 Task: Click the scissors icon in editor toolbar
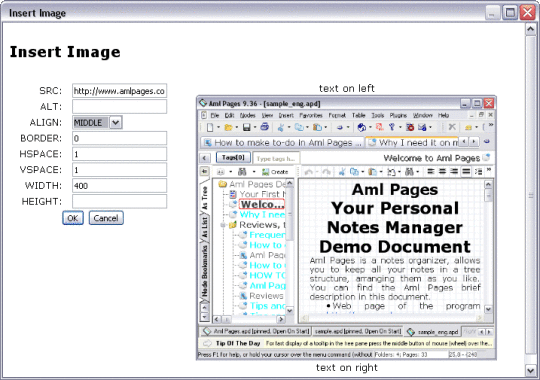[342, 171]
